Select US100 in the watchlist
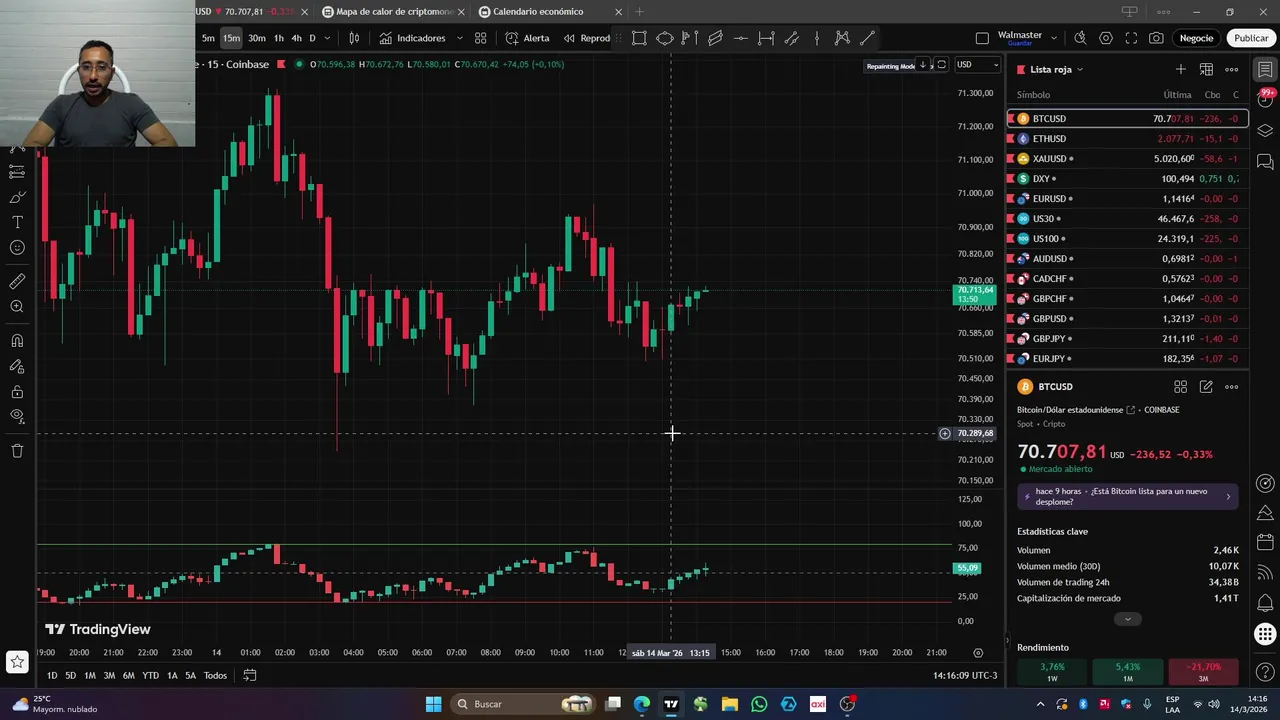 (1127, 239)
